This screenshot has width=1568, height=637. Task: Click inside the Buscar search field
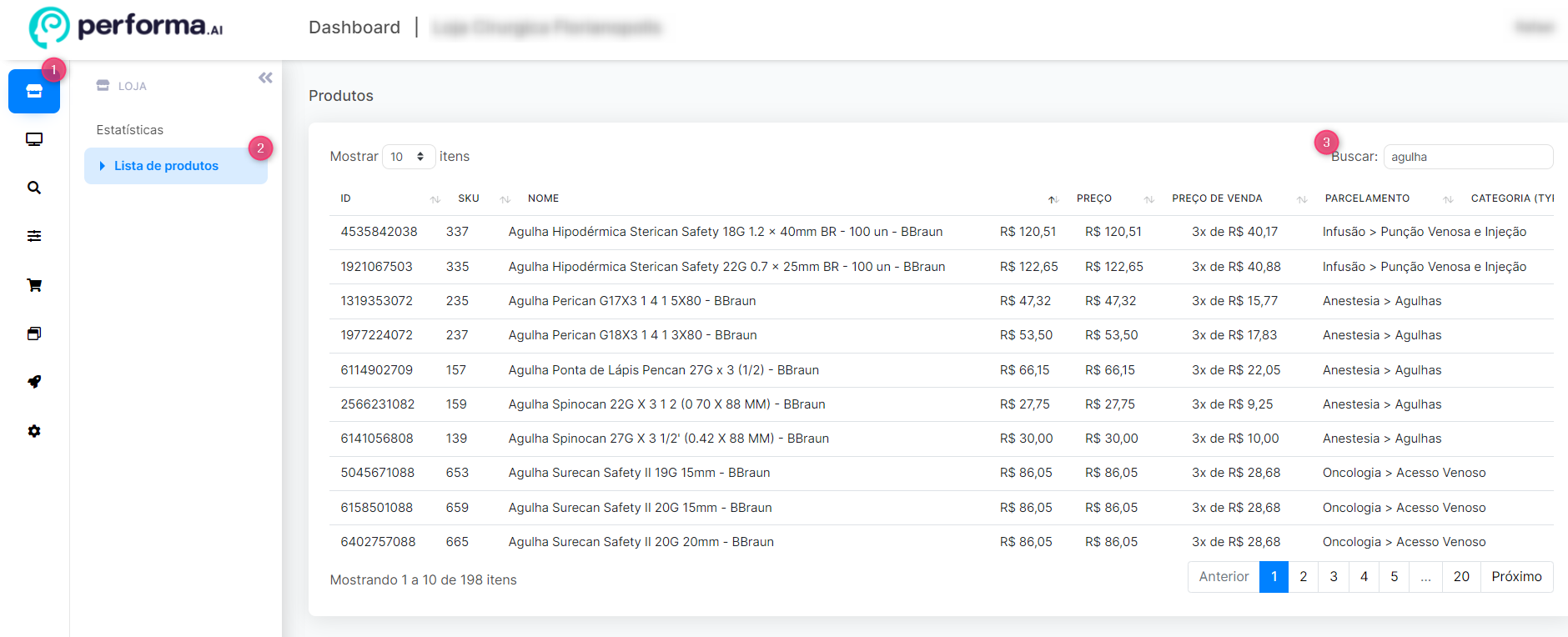click(1468, 157)
